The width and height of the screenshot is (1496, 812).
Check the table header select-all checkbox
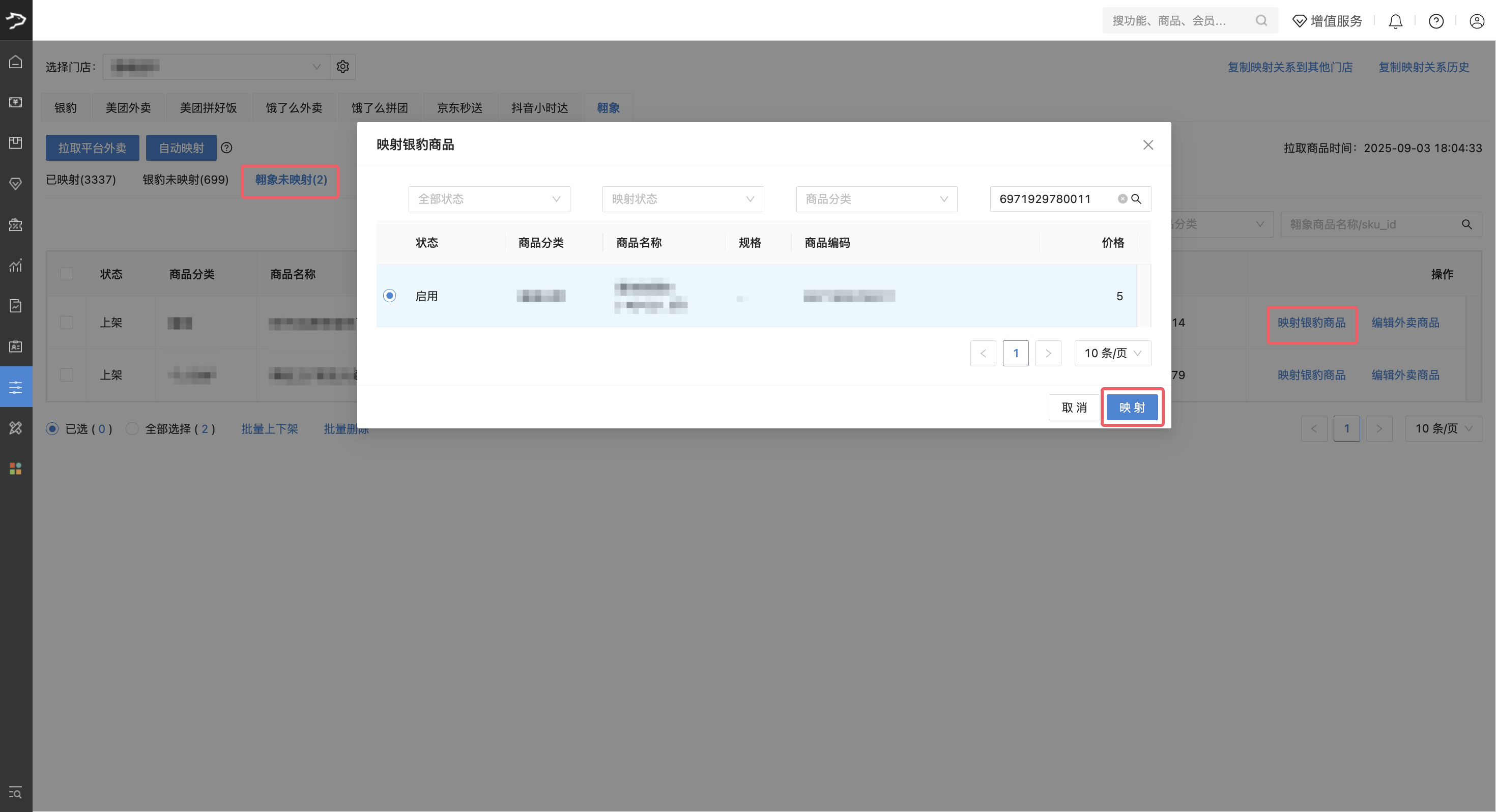67,274
